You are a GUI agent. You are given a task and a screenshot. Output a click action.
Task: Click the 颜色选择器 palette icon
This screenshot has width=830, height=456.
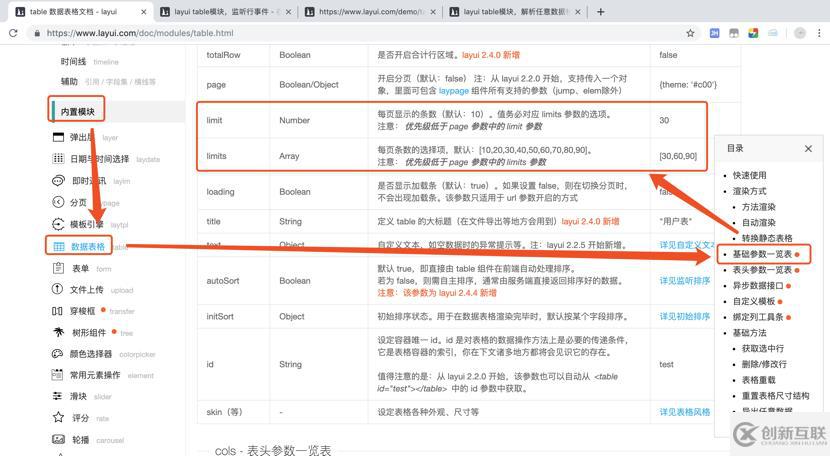(x=57, y=354)
